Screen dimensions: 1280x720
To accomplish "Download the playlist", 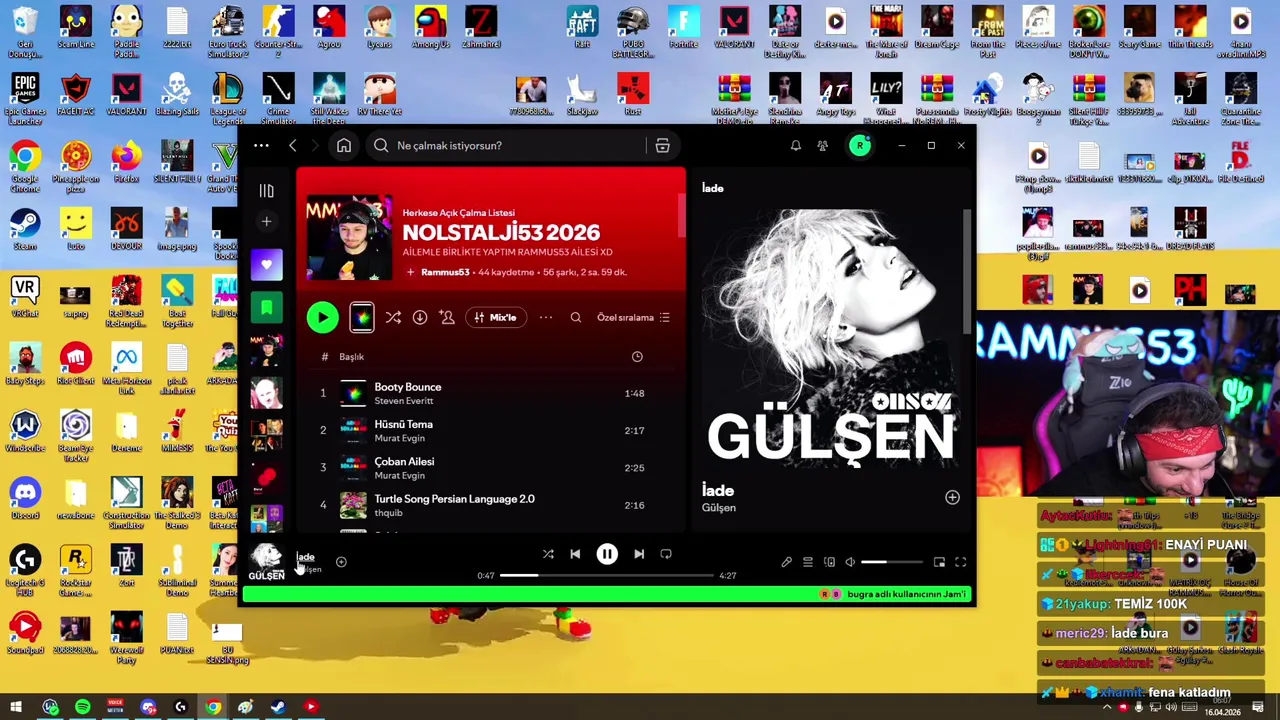I will (420, 318).
